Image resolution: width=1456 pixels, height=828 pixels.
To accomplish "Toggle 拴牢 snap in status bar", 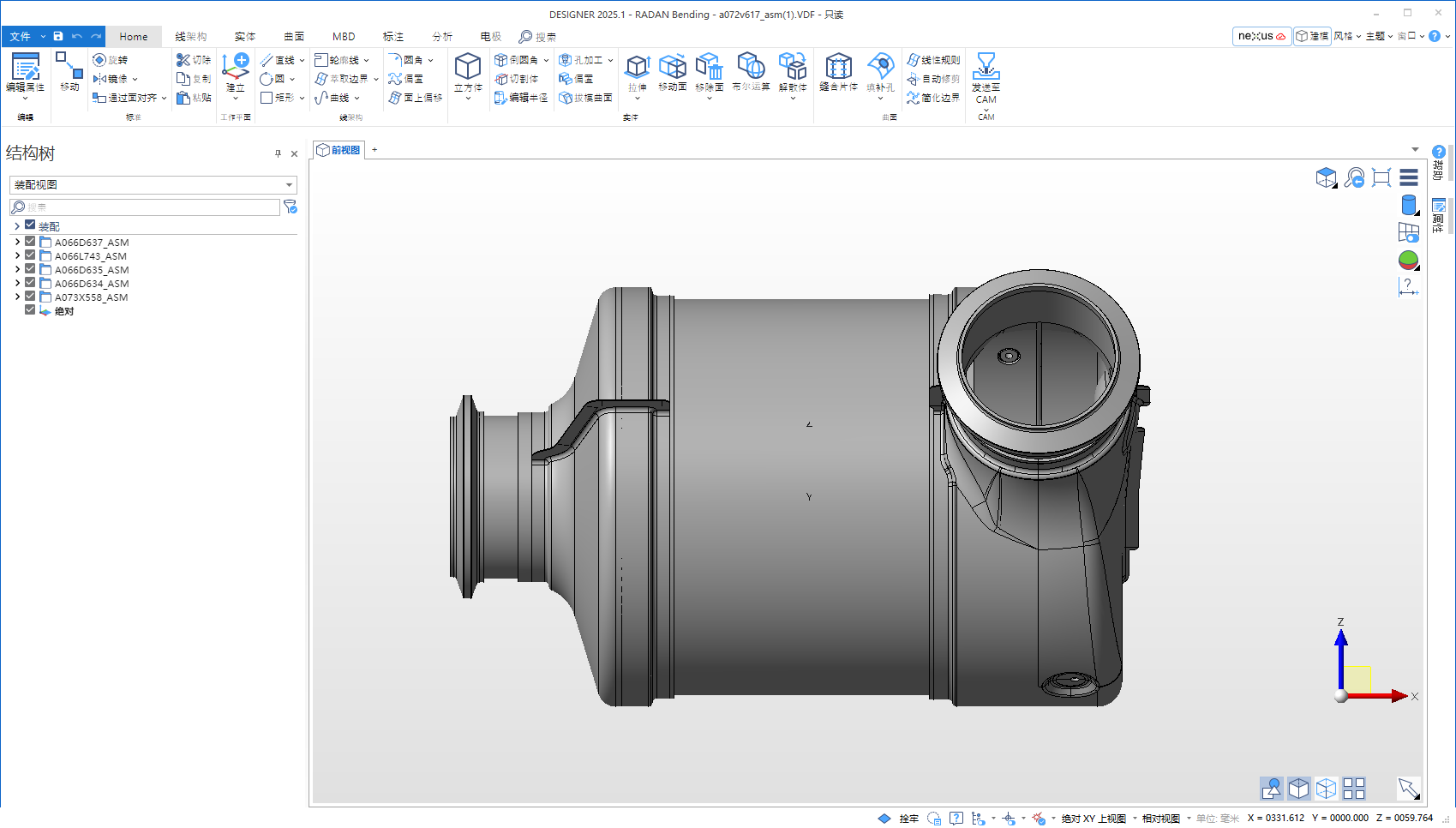I will point(908,819).
